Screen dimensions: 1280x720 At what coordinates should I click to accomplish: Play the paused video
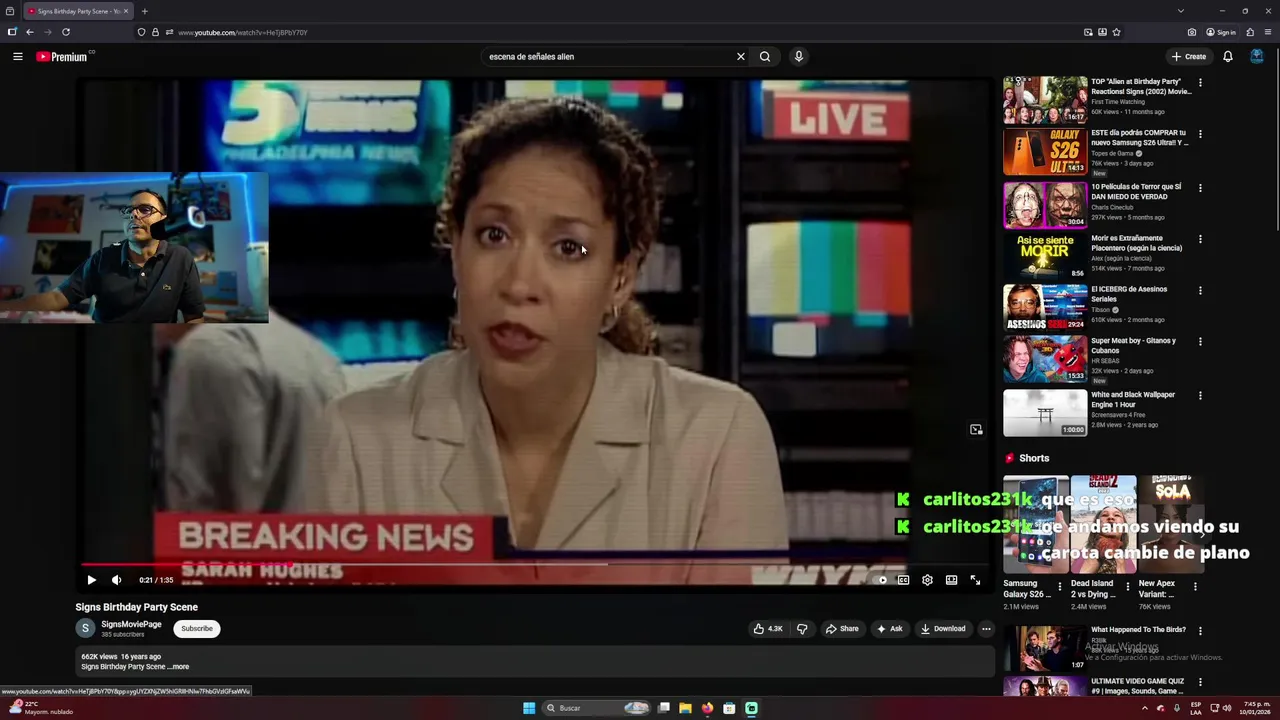point(91,580)
